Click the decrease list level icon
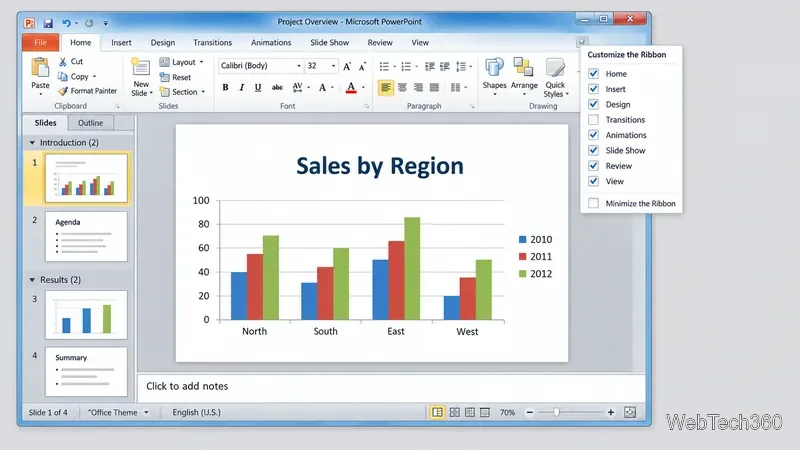The width and height of the screenshot is (800, 450). (430, 66)
